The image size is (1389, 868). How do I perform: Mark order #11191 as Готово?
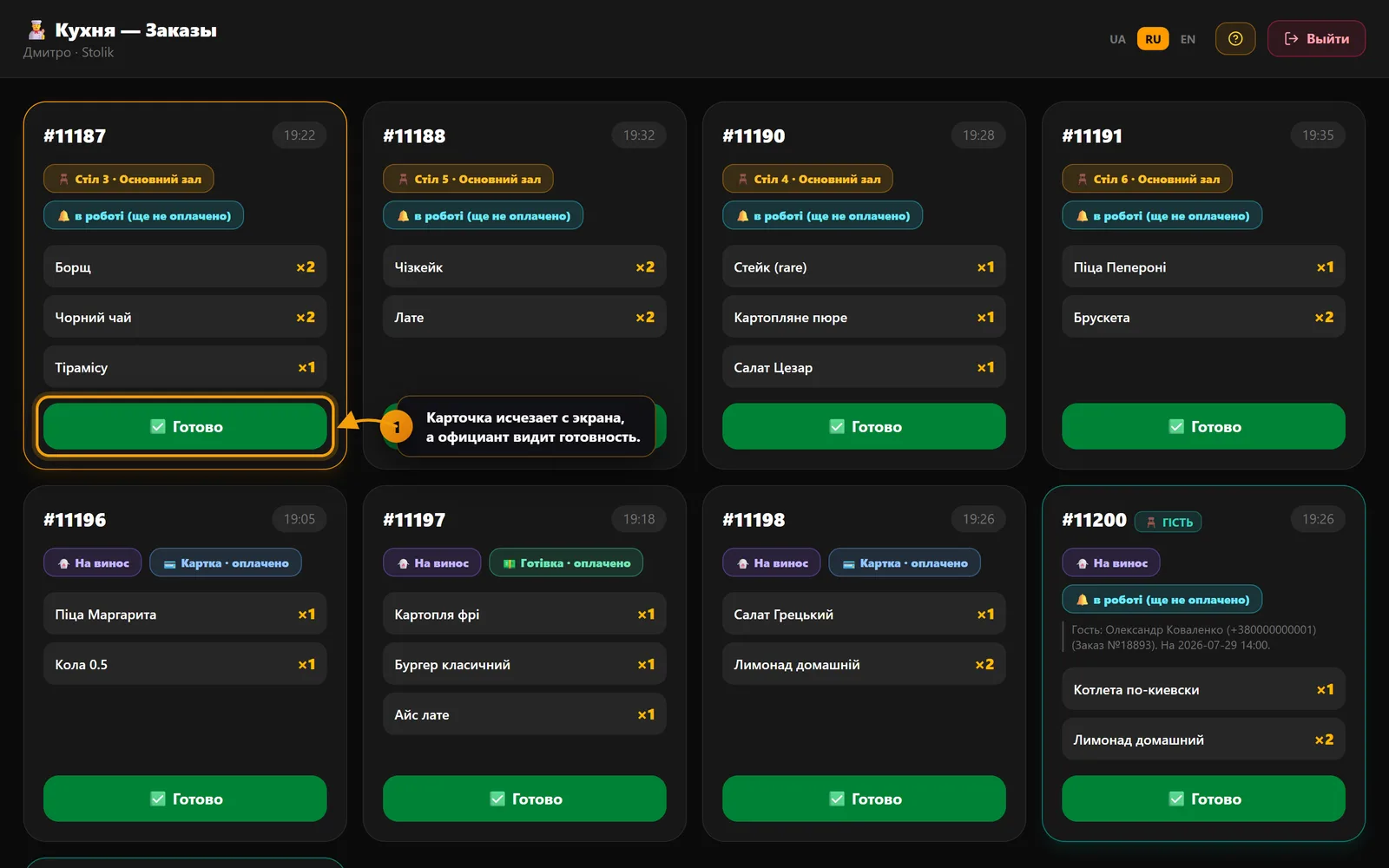[1203, 426]
